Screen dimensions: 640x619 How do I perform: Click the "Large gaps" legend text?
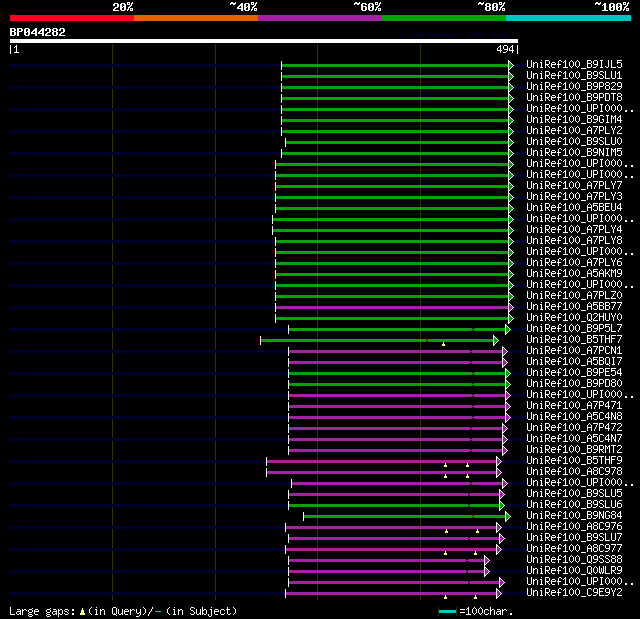[x=42, y=611]
